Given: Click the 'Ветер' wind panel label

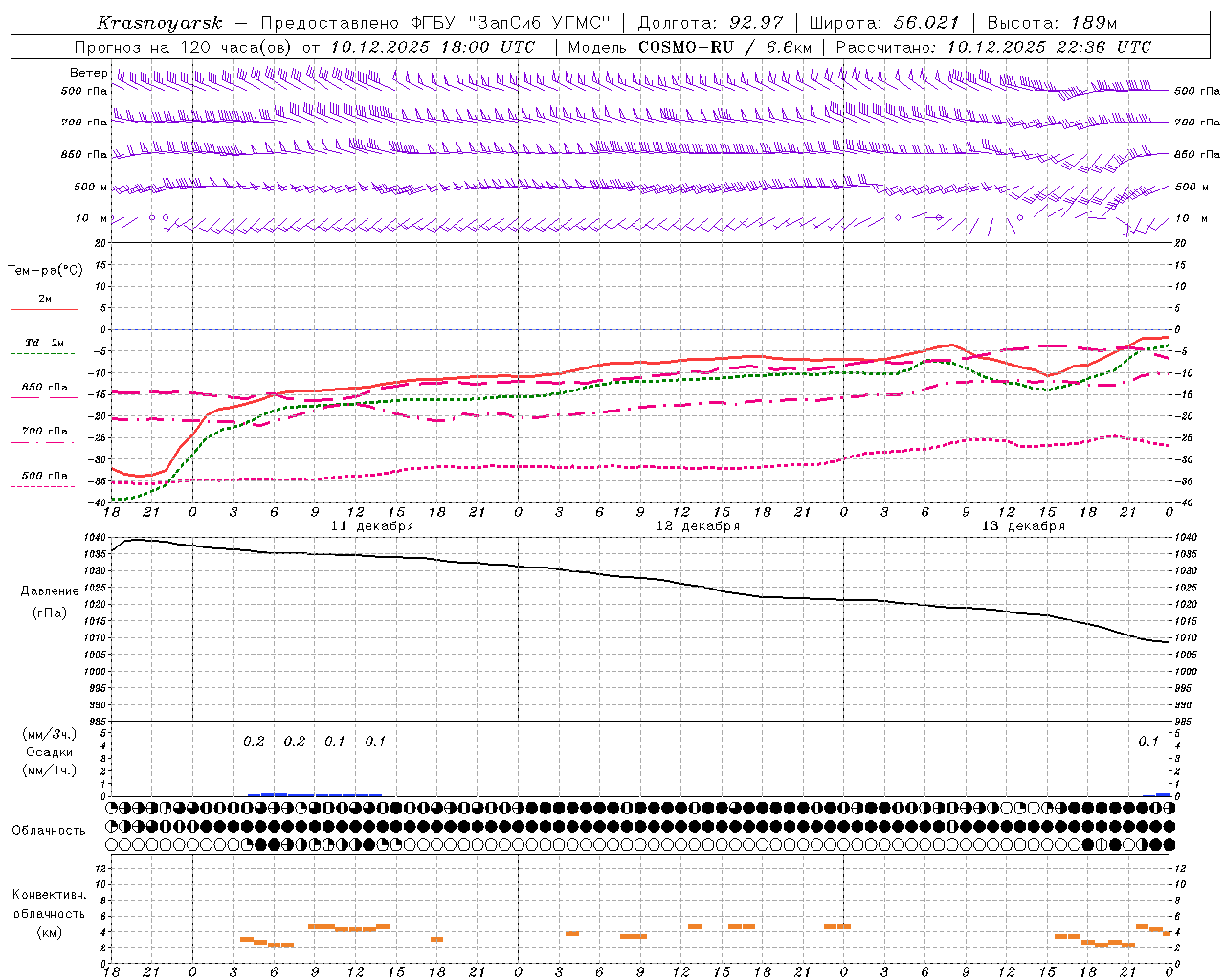Looking at the screenshot, I should 89,74.
